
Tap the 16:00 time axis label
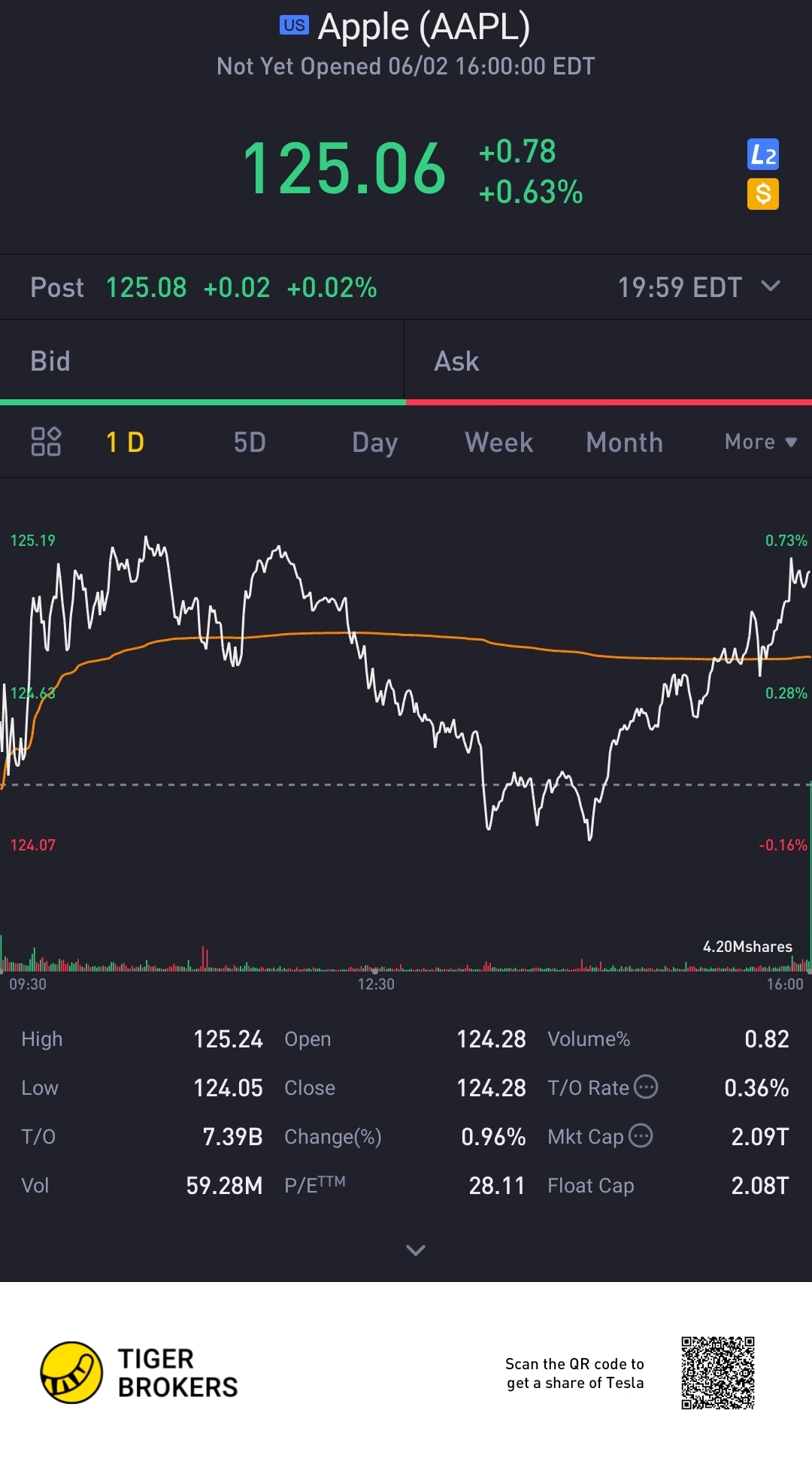pos(785,984)
